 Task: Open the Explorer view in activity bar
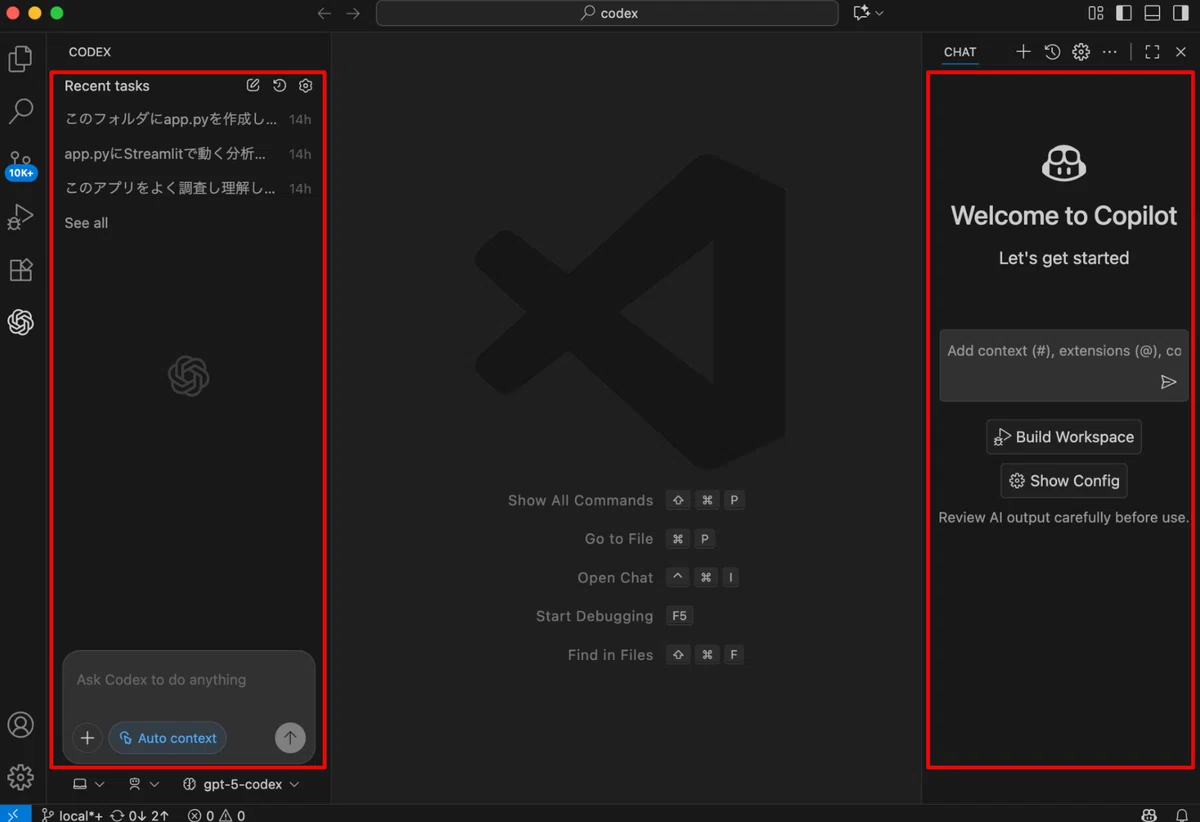[20, 59]
